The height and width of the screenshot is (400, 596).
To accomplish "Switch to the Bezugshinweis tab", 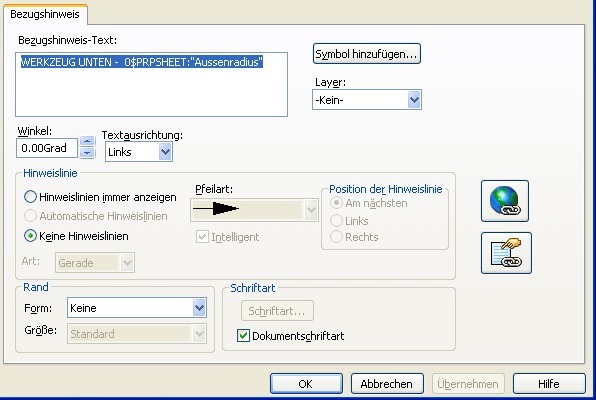I will [45, 14].
